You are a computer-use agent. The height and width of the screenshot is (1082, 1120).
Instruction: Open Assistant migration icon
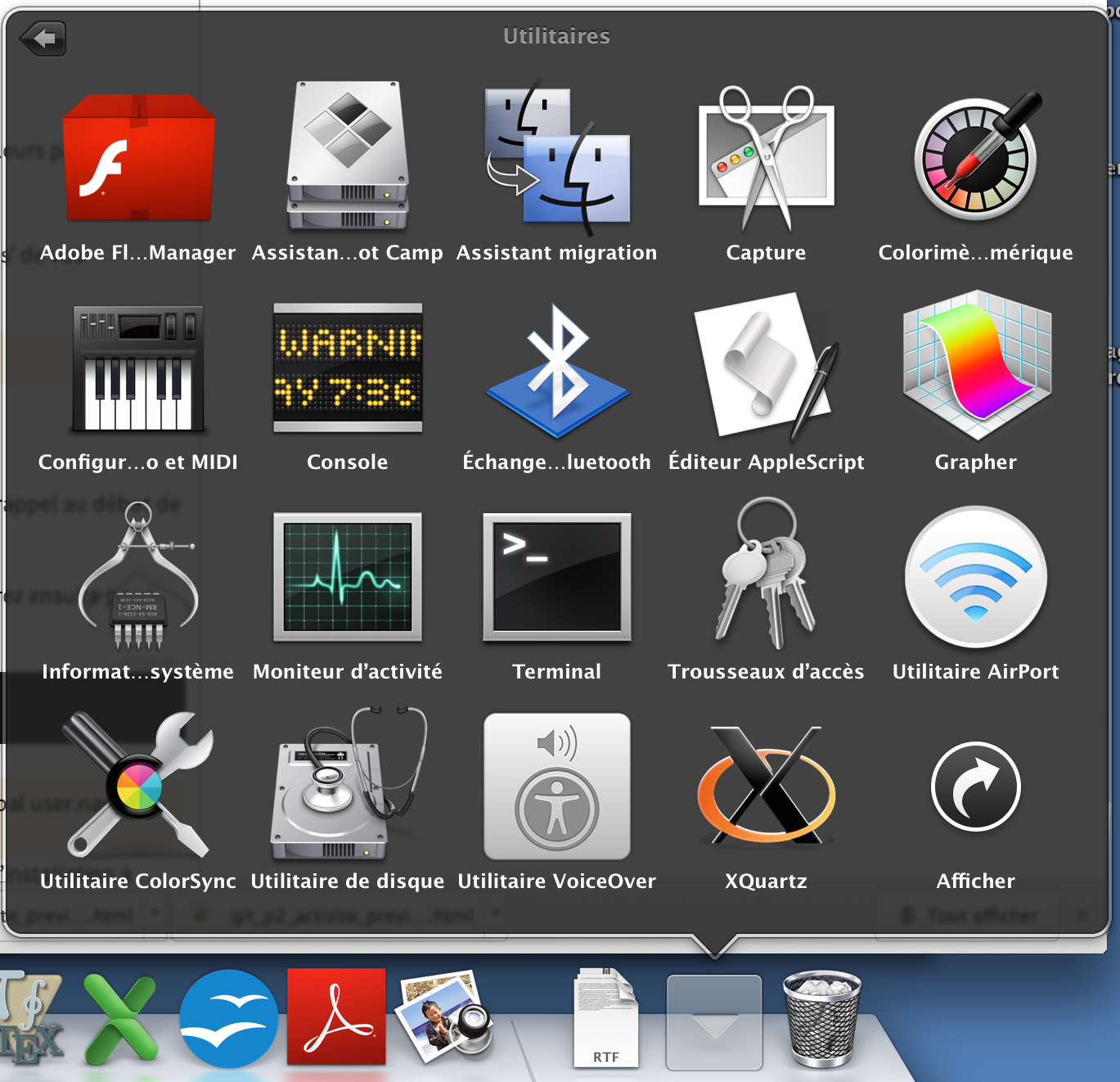tap(557, 156)
